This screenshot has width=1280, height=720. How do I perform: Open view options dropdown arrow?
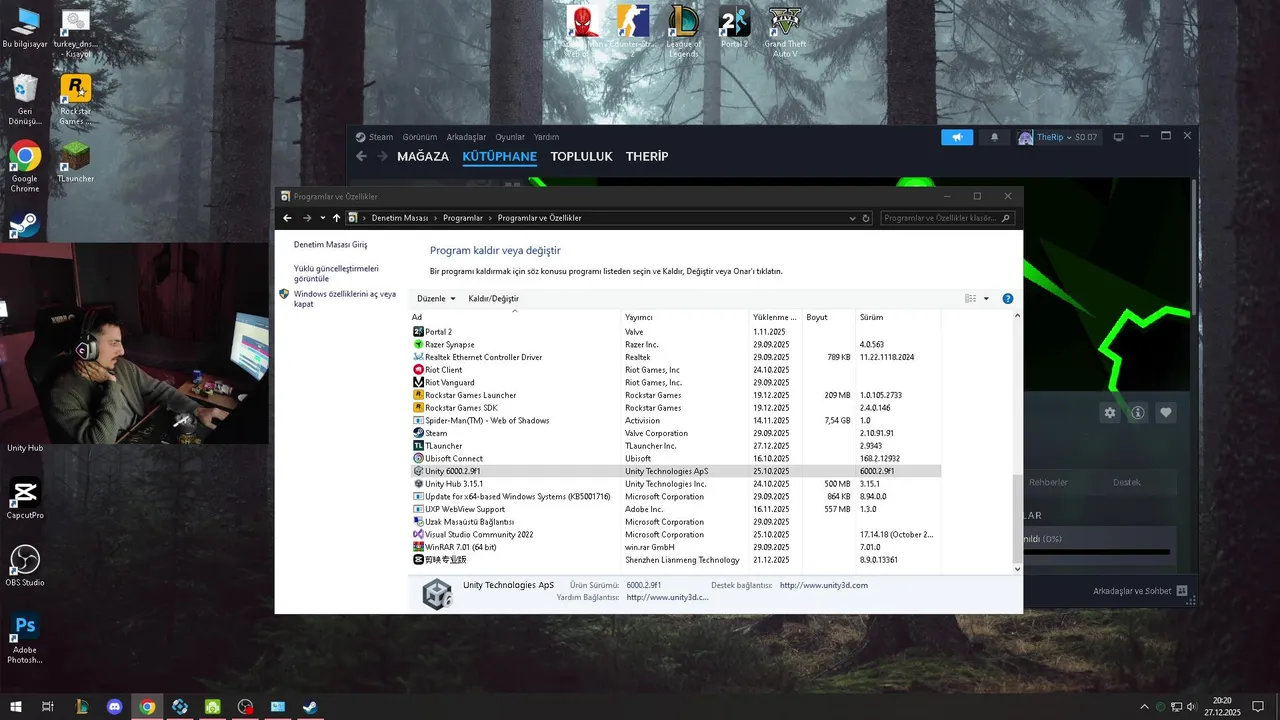coord(986,299)
